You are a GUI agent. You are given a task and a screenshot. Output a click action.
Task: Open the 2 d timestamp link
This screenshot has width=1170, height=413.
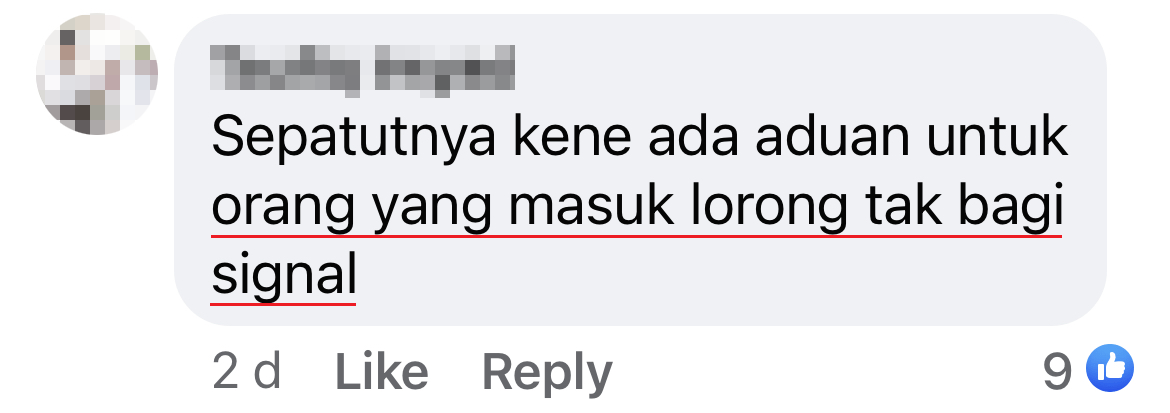(x=247, y=371)
